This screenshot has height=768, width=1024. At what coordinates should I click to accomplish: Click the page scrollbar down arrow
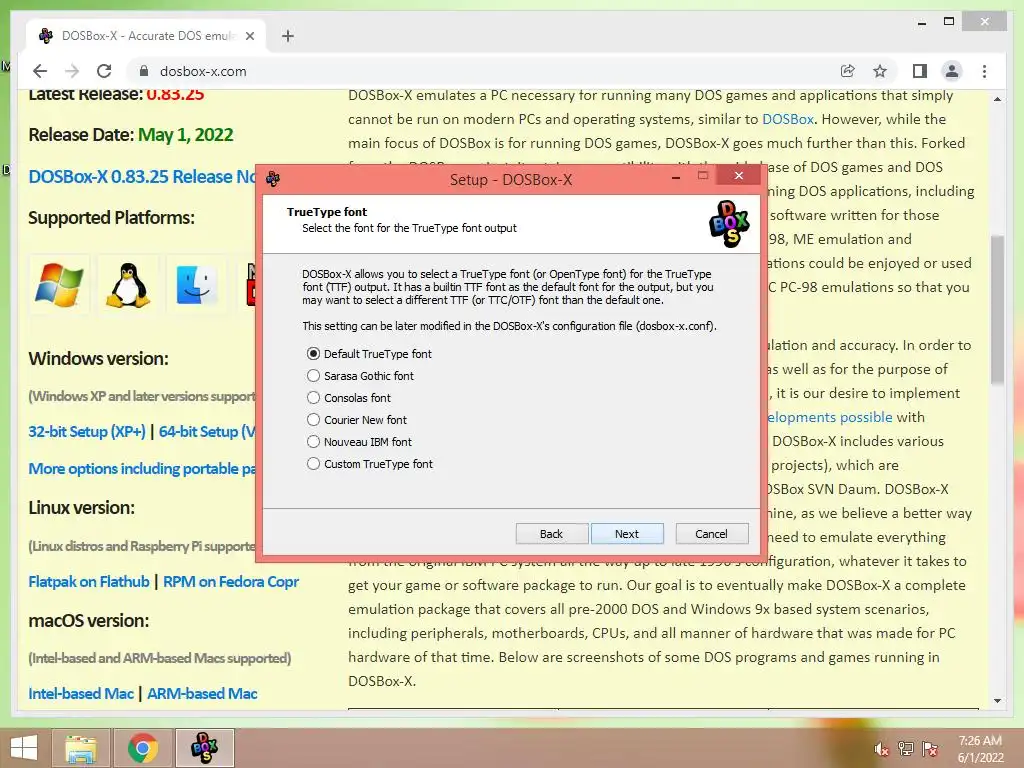(997, 701)
